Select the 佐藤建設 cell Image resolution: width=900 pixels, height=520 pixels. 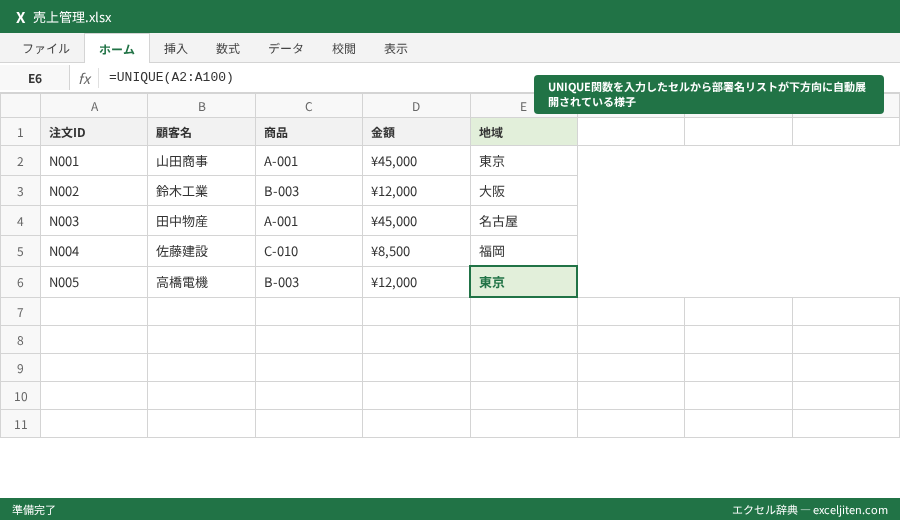coord(201,251)
